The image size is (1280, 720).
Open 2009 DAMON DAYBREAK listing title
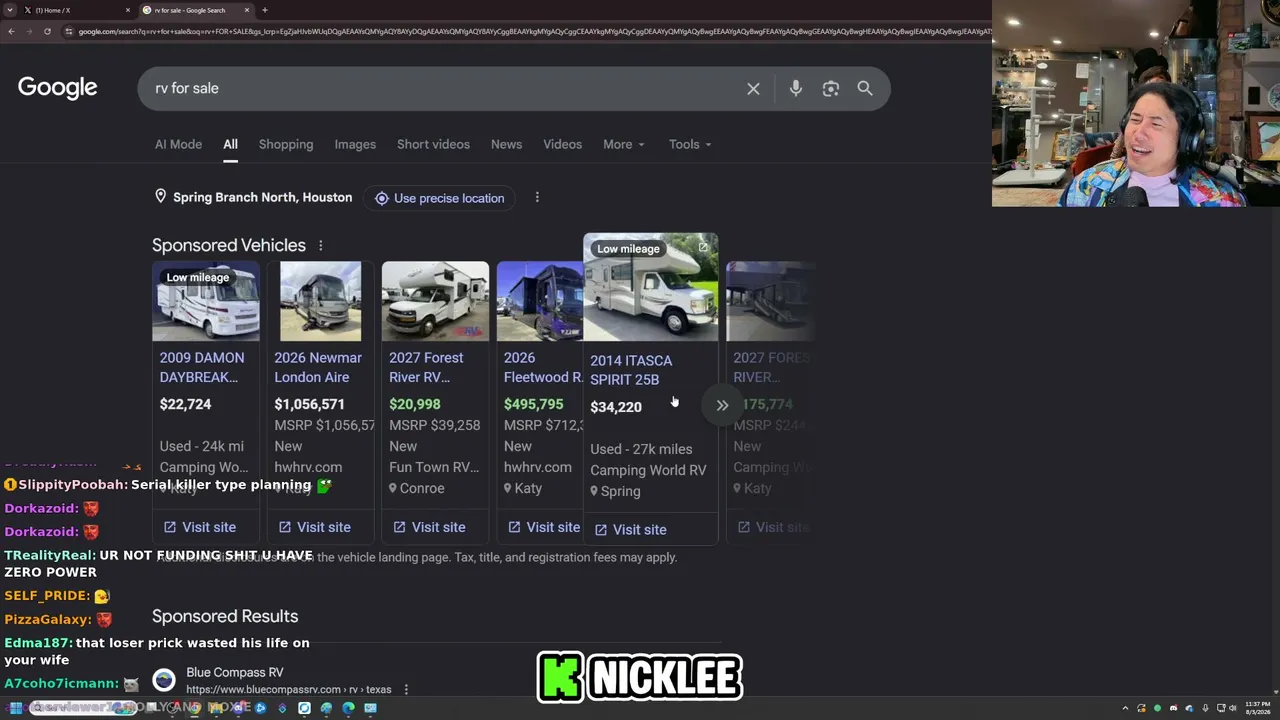(x=202, y=367)
